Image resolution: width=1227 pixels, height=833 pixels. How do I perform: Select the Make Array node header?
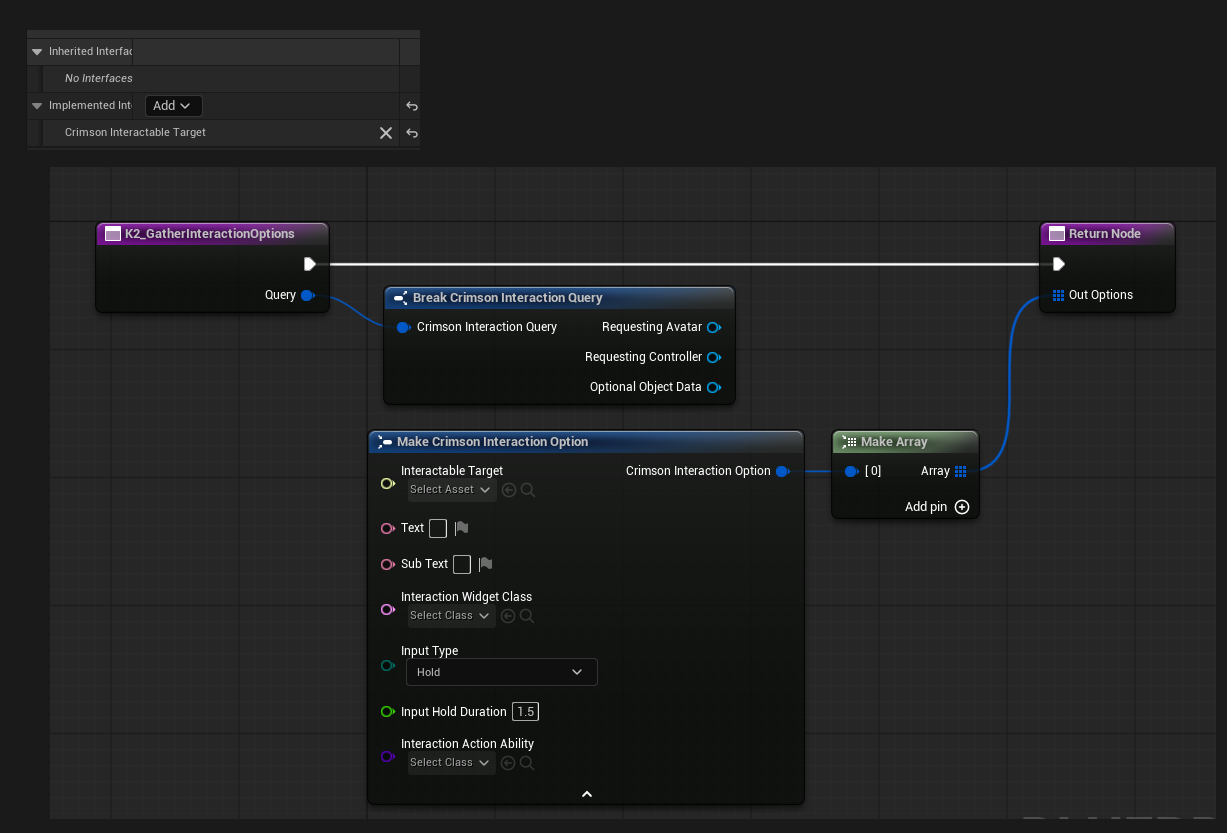click(905, 442)
